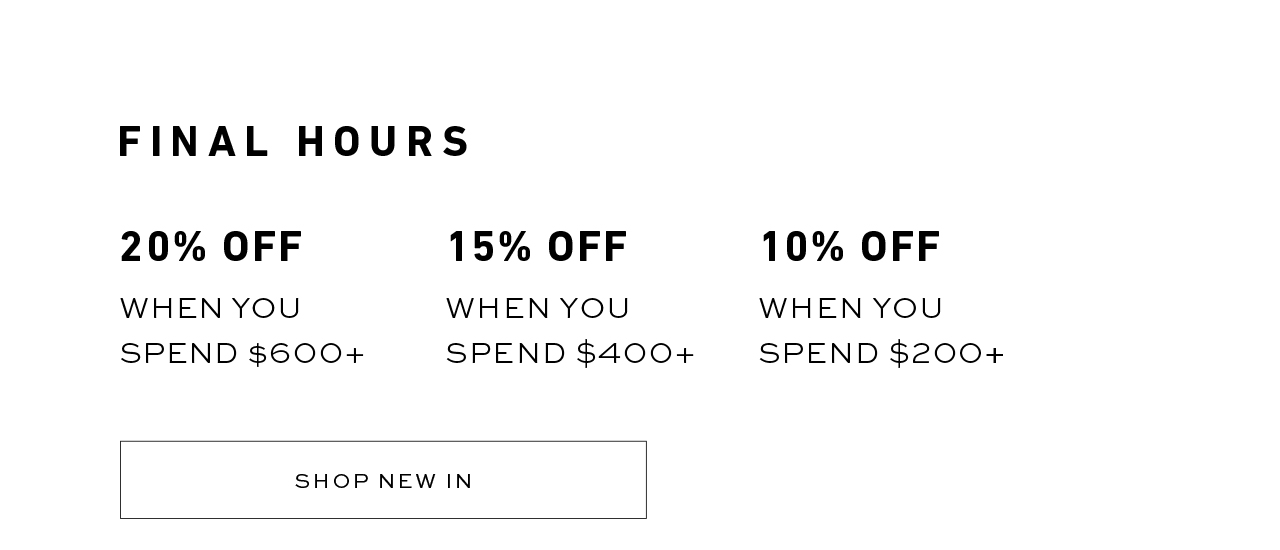Select the word FINAL in the heading
This screenshot has height=550, width=1280.
click(195, 142)
